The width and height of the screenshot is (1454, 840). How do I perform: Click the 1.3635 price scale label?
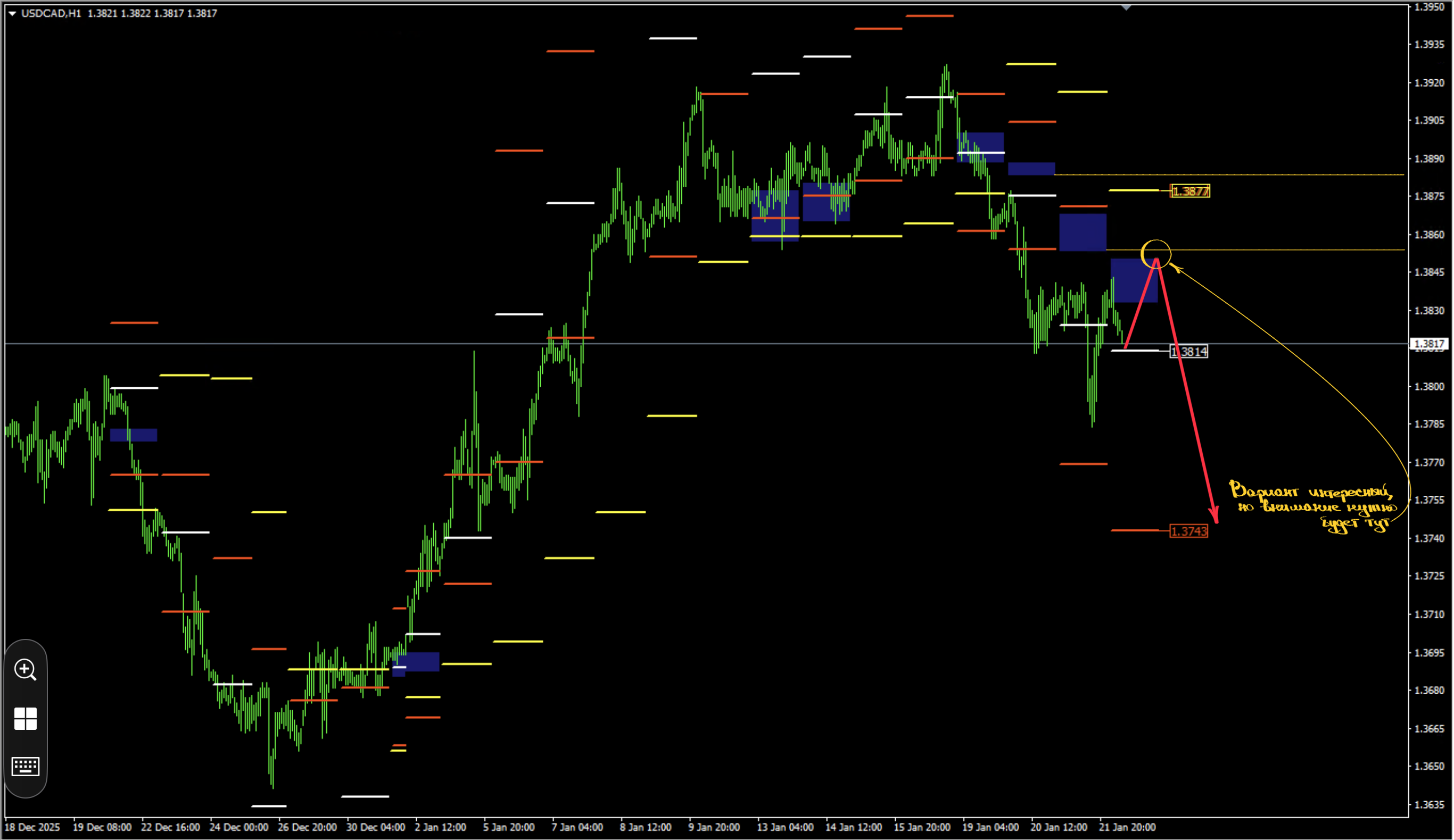[1429, 804]
